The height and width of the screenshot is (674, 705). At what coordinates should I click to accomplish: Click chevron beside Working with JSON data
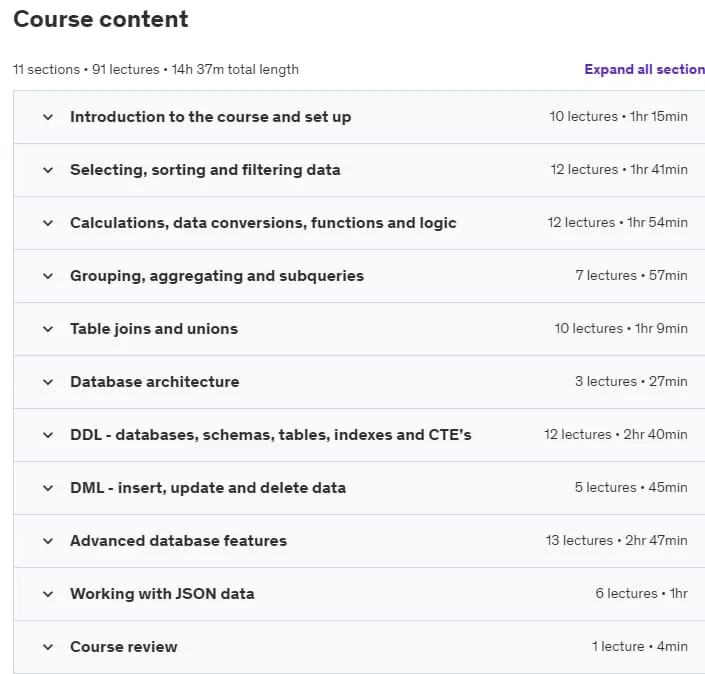click(48, 595)
